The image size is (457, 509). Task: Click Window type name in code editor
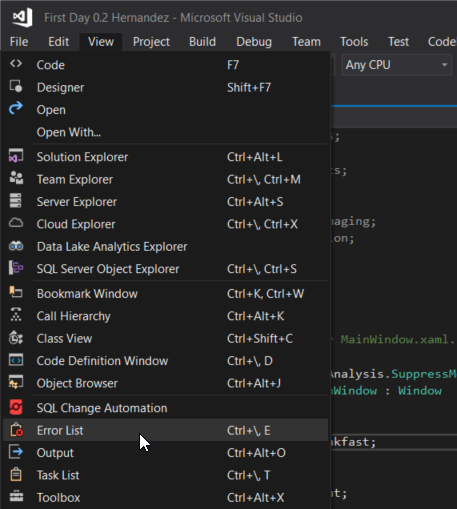click(420, 390)
